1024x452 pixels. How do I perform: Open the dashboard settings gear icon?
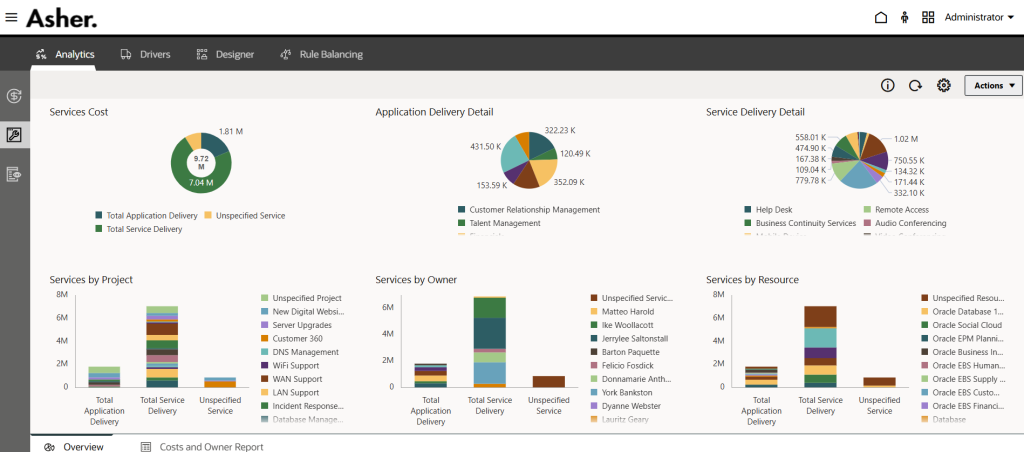[943, 86]
